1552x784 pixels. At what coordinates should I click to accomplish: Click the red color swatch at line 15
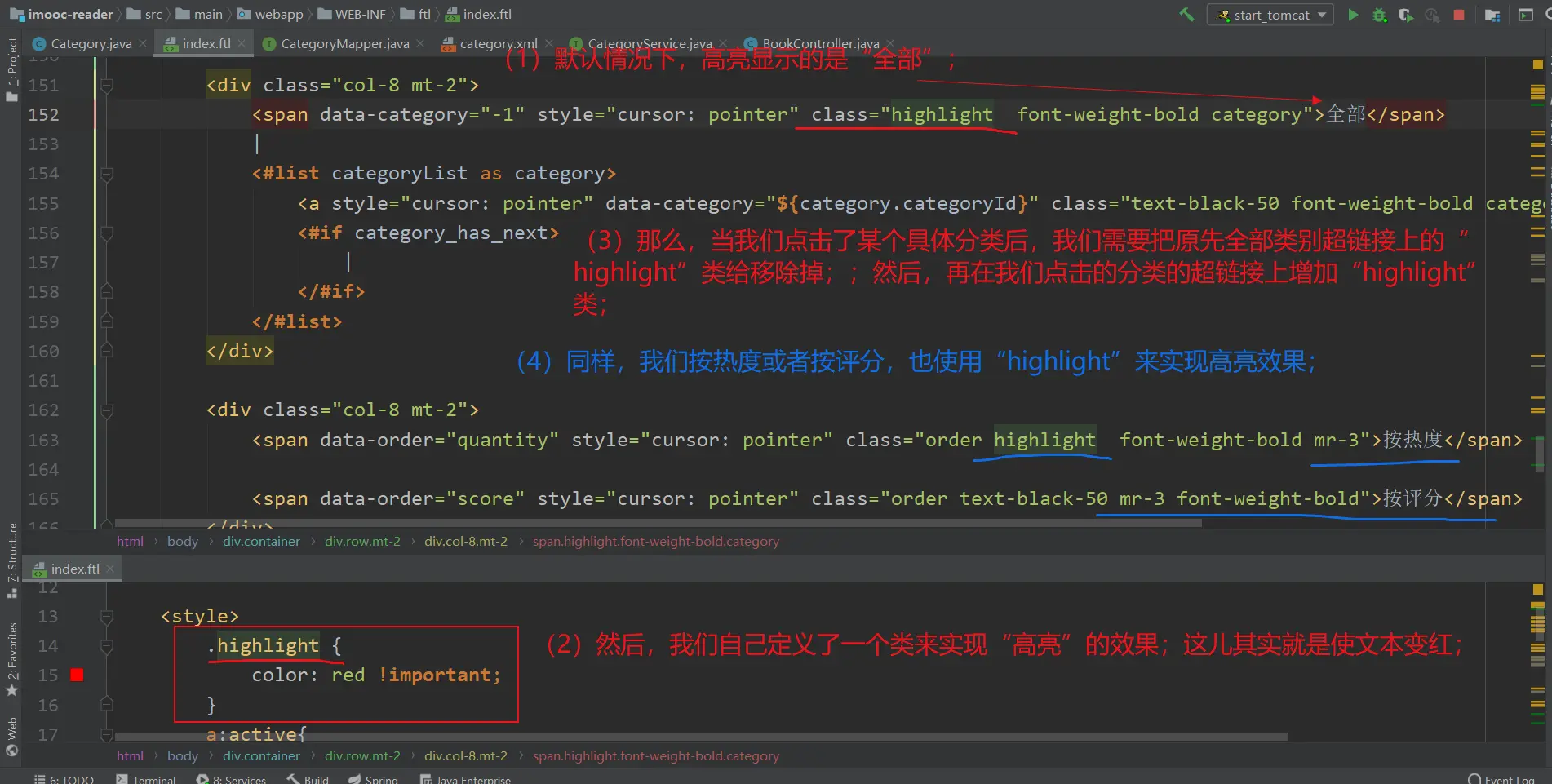[77, 675]
